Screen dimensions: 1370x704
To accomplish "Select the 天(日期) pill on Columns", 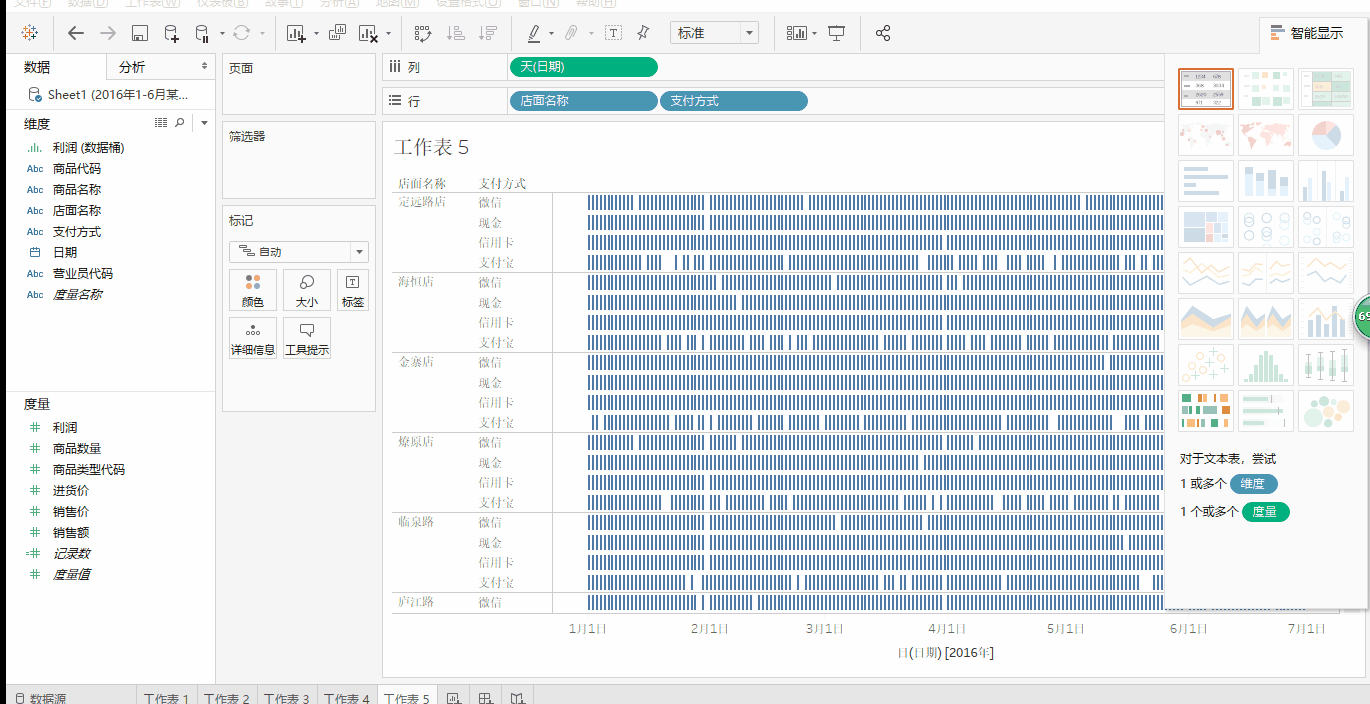I will pos(583,67).
